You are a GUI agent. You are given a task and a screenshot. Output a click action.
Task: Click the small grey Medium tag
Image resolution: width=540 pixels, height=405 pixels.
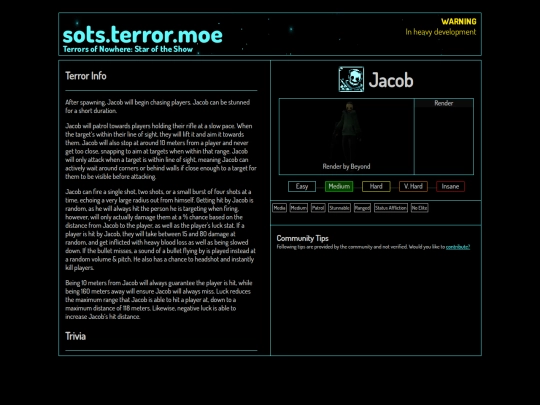tap(298, 208)
